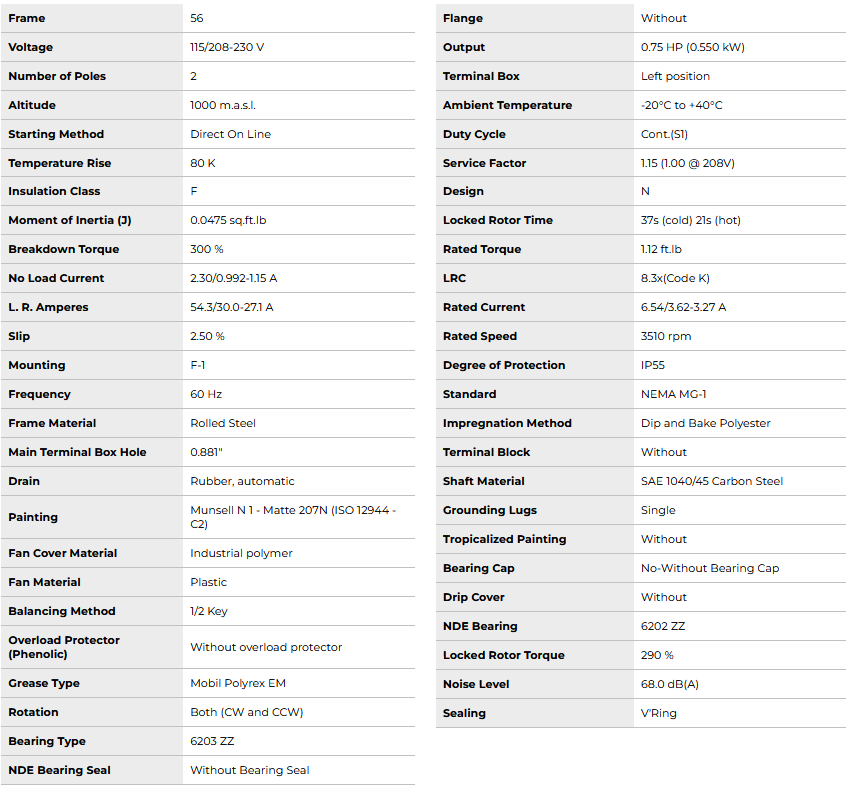Select the Breakdown Torque value 300 %
This screenshot has width=846, height=792.
tap(207, 249)
